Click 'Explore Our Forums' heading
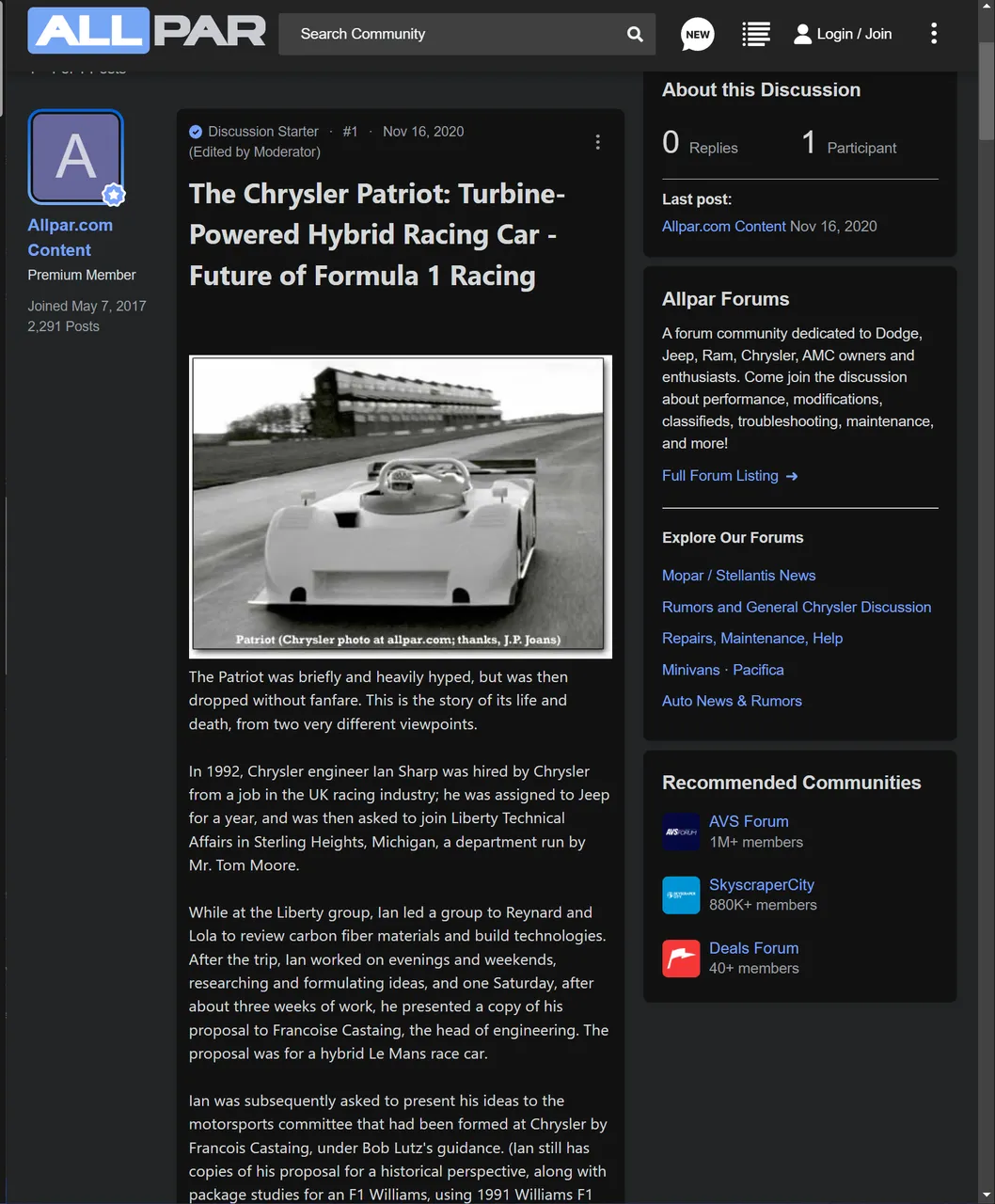The image size is (995, 1204). [733, 538]
